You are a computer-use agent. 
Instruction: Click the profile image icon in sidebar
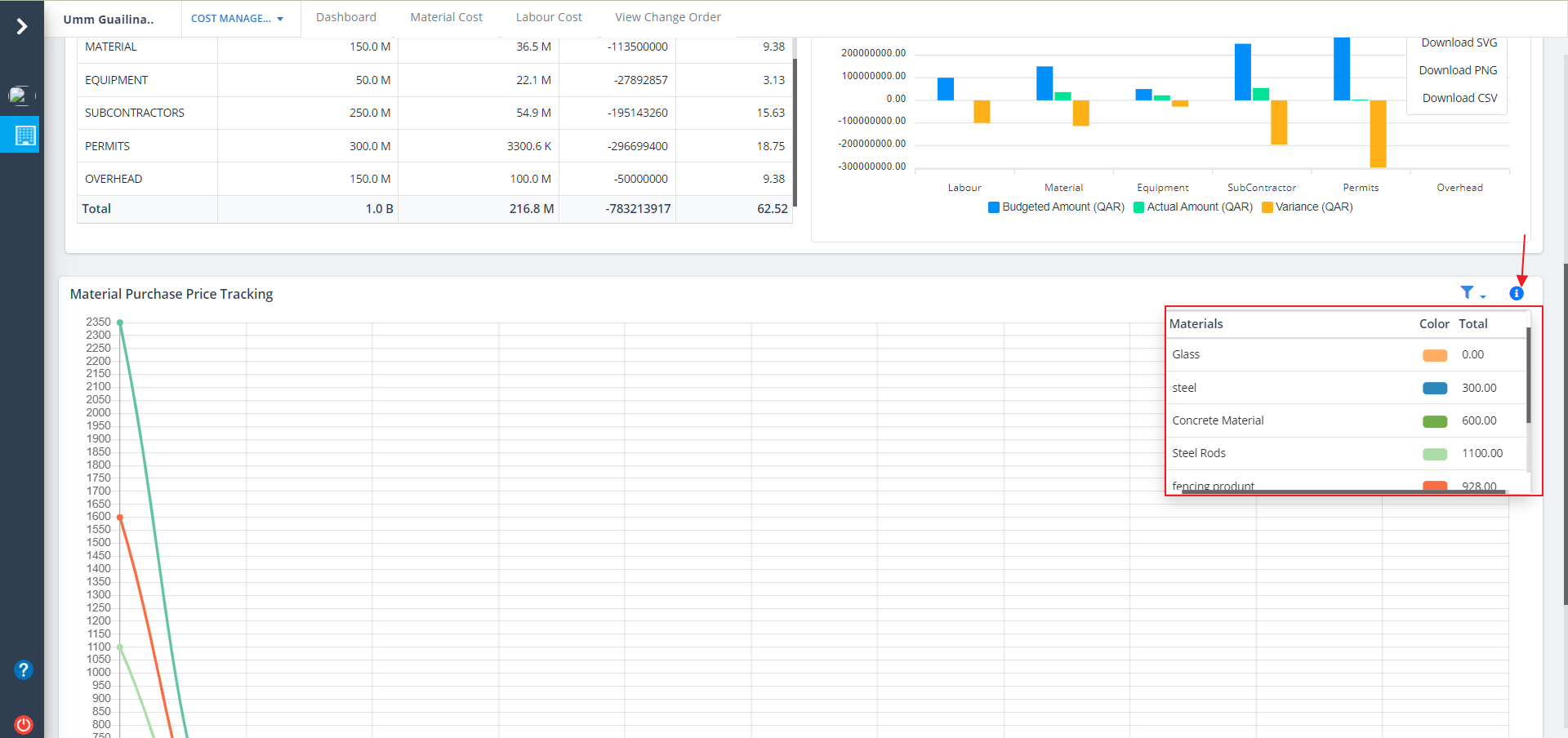[x=20, y=96]
